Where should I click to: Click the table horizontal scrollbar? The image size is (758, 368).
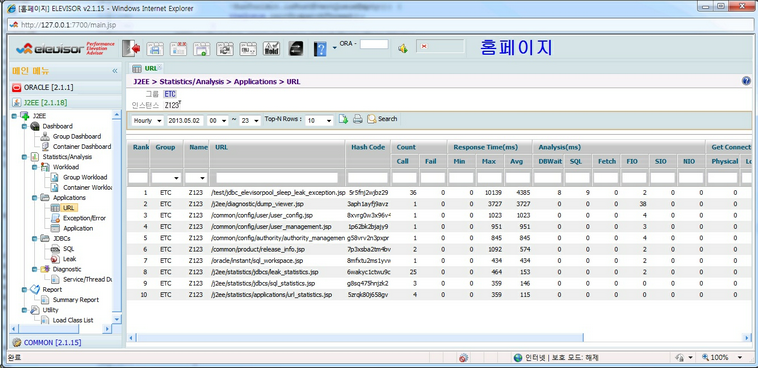click(x=360, y=337)
